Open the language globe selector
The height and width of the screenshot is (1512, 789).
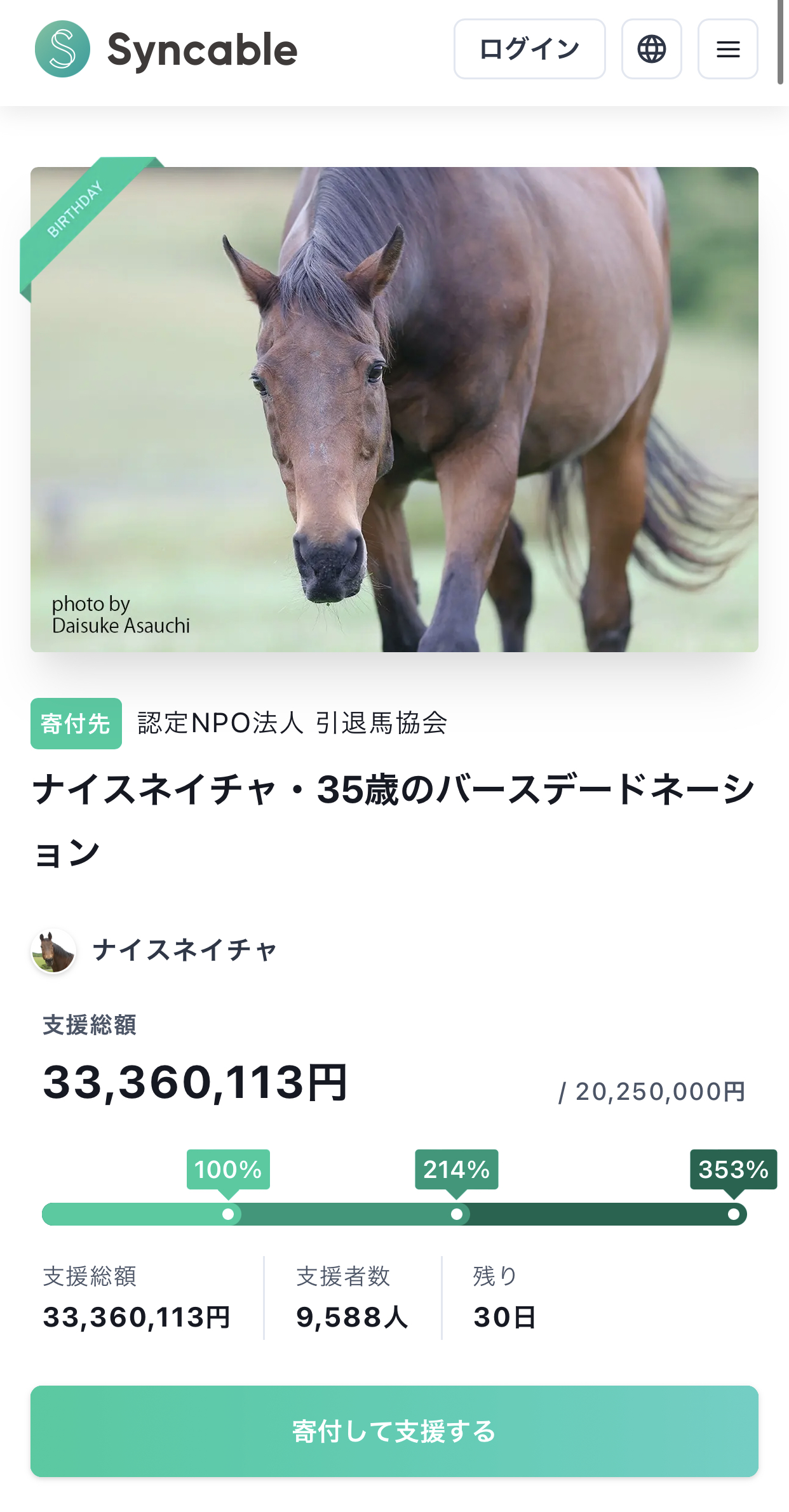pos(651,49)
